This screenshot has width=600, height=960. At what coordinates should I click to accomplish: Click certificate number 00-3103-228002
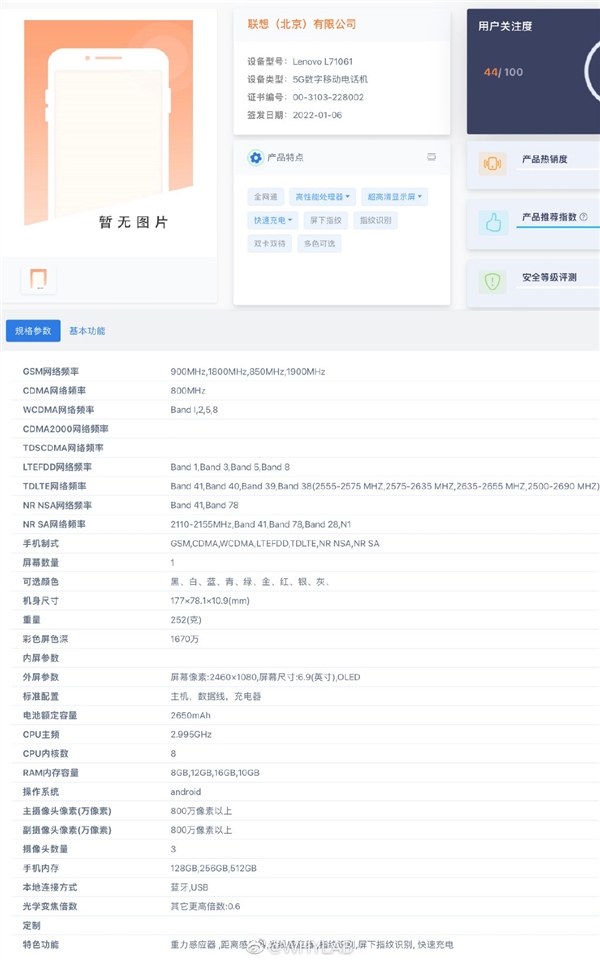(328, 97)
